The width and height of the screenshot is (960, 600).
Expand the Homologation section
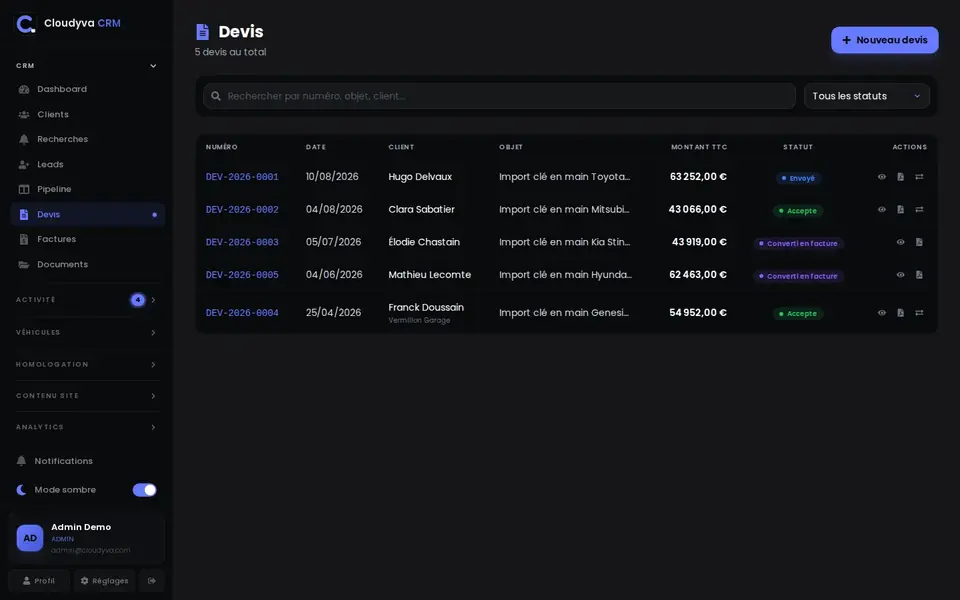click(86, 364)
